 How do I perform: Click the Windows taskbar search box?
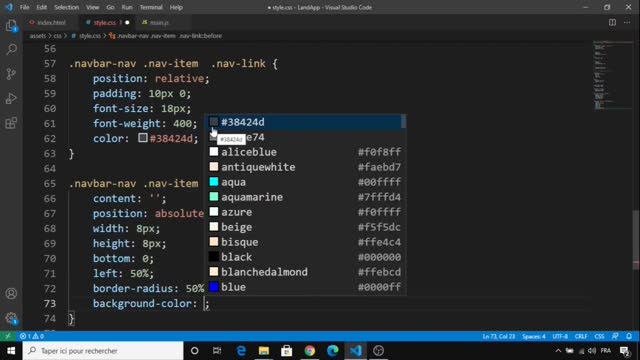[x=103, y=351]
